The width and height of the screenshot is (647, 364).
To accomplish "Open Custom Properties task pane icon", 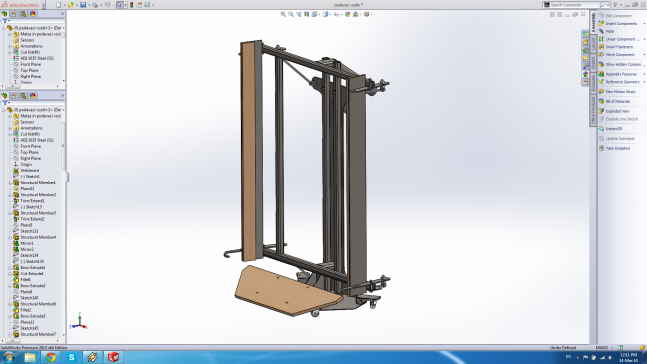I will pos(585,82).
